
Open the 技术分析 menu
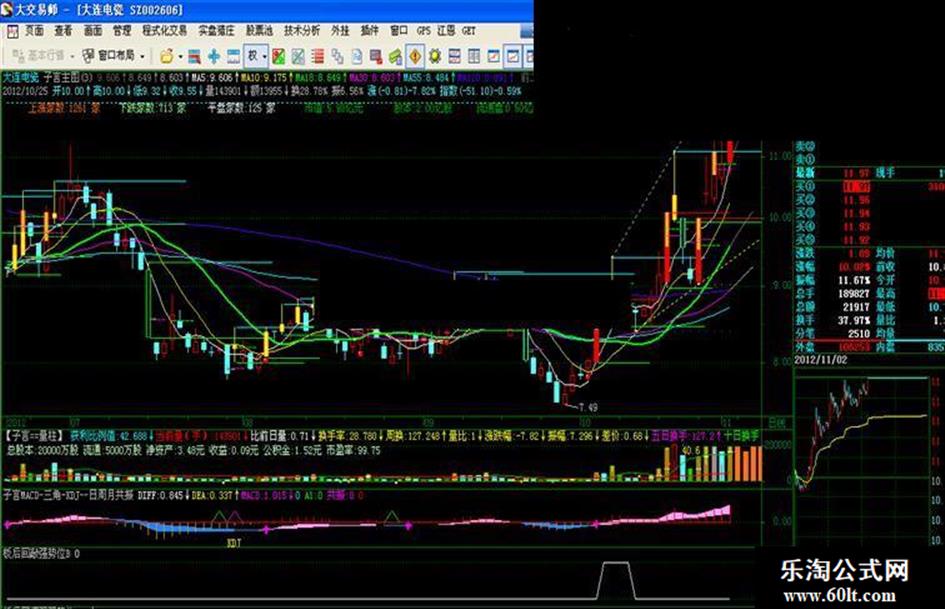click(302, 31)
